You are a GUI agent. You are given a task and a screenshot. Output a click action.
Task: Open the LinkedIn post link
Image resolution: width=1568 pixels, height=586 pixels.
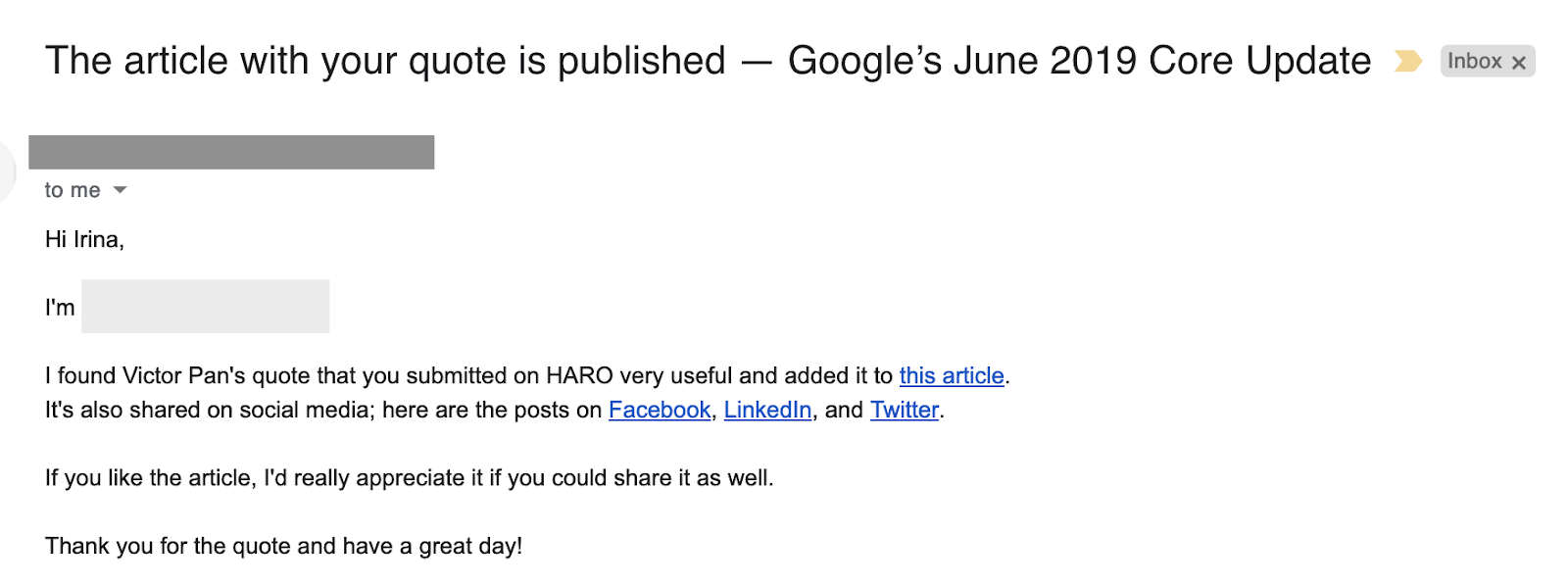pyautogui.click(x=767, y=411)
